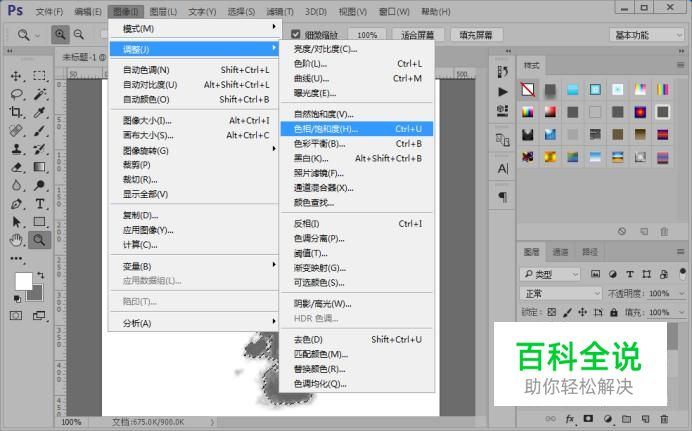Select the History Brush tool
This screenshot has height=431, width=692.
point(39,149)
